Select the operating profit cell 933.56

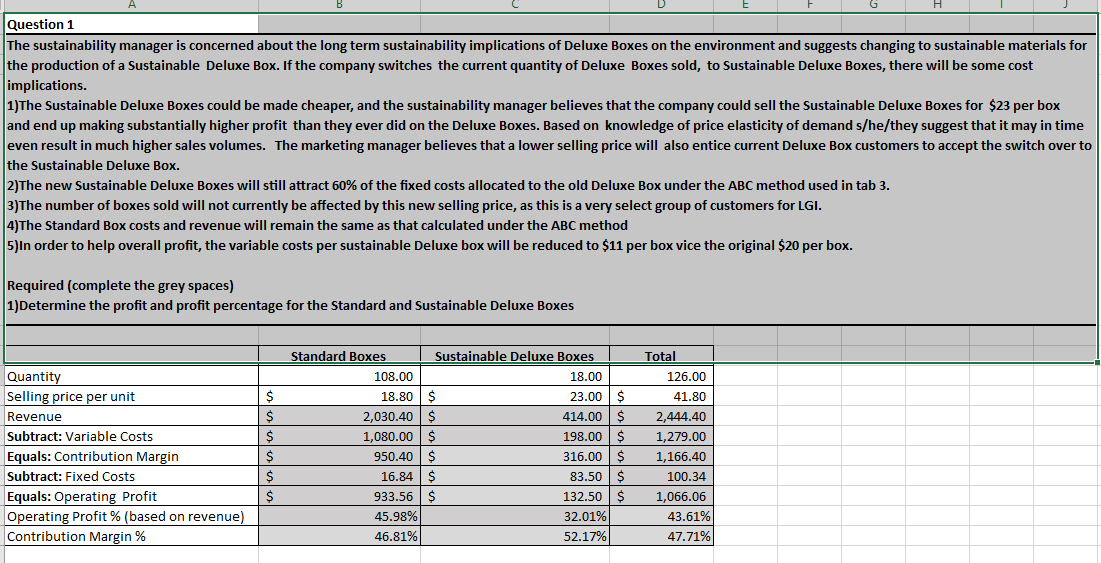339,496
